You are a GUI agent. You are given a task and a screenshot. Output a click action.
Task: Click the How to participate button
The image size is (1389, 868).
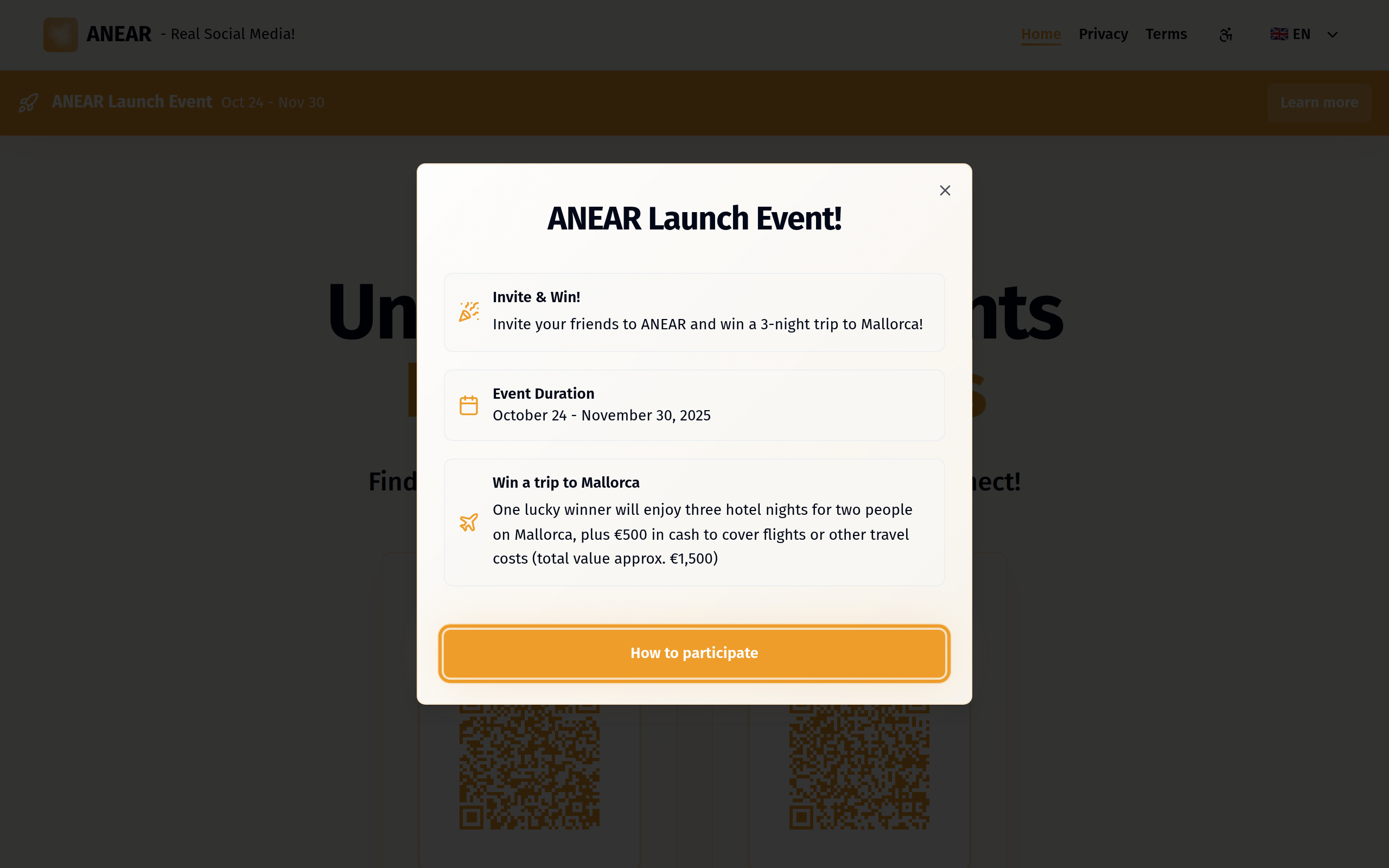pos(694,653)
